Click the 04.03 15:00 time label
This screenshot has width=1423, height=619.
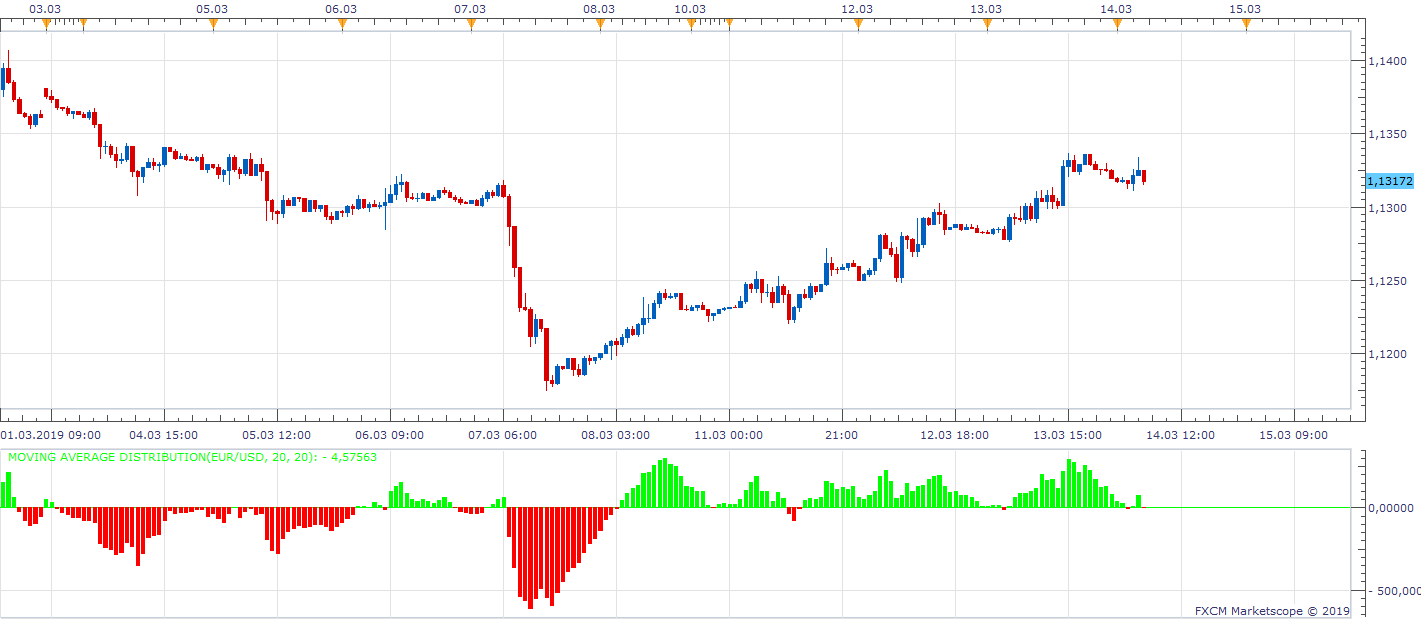[164, 435]
